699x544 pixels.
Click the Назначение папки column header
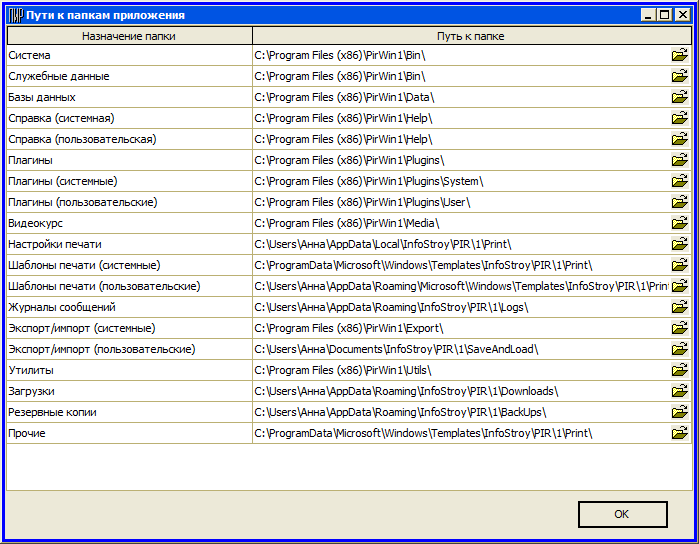tap(129, 35)
